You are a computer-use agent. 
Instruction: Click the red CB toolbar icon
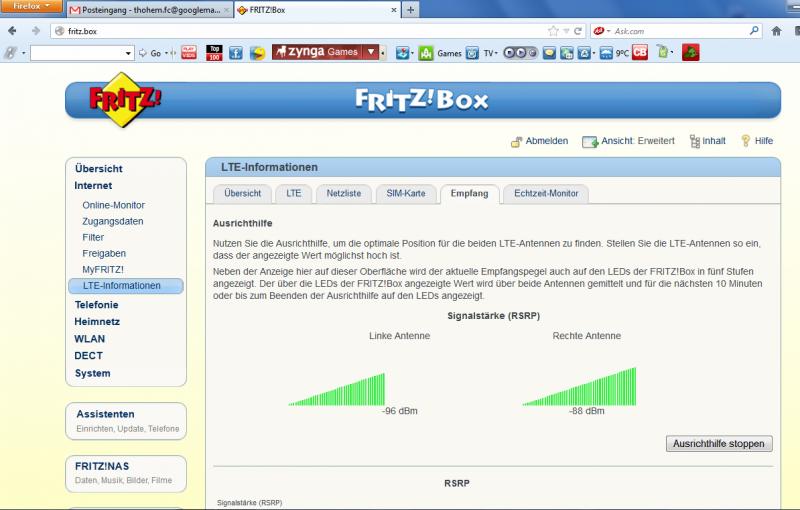point(640,53)
